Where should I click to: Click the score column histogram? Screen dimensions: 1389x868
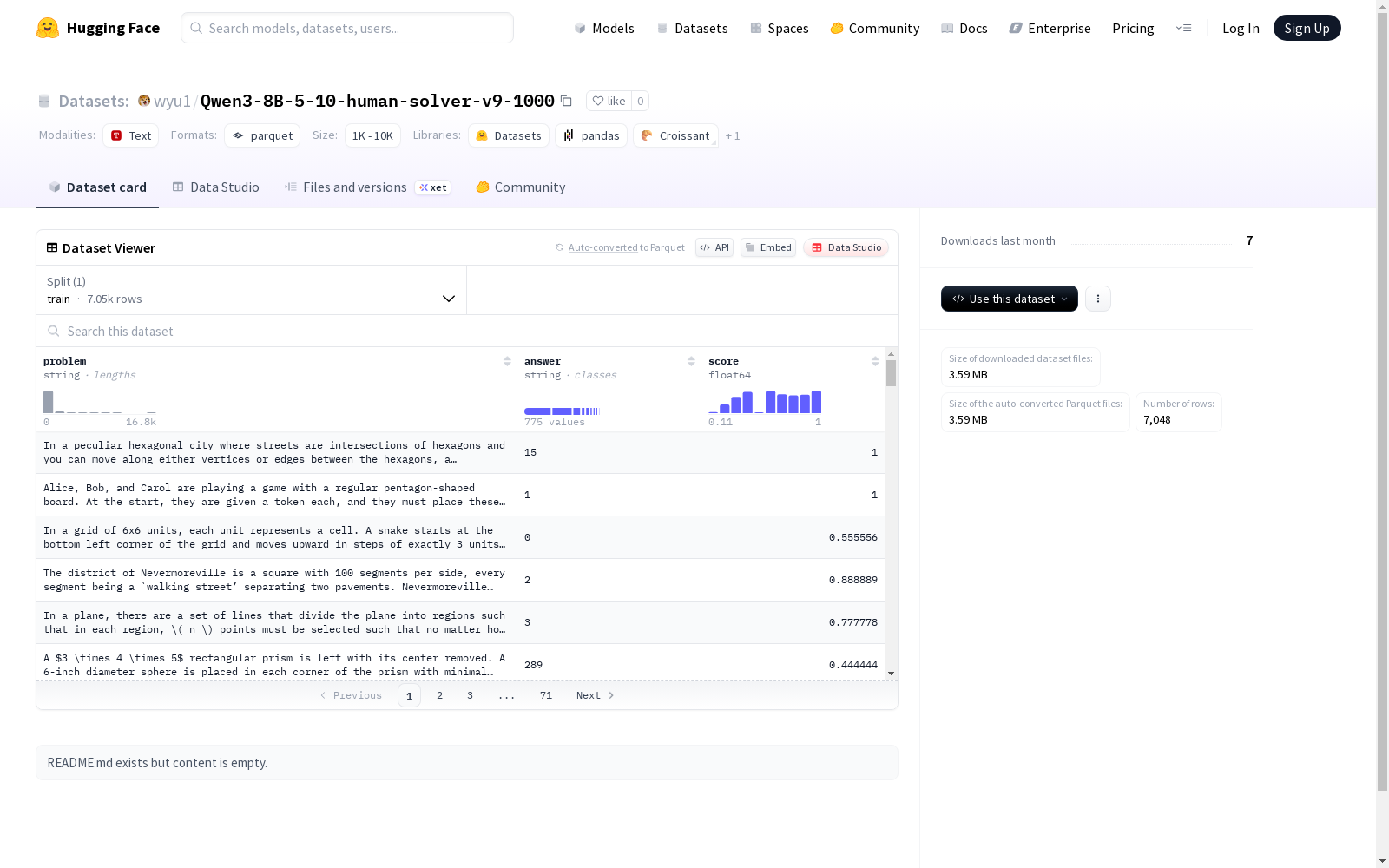pyautogui.click(x=765, y=402)
